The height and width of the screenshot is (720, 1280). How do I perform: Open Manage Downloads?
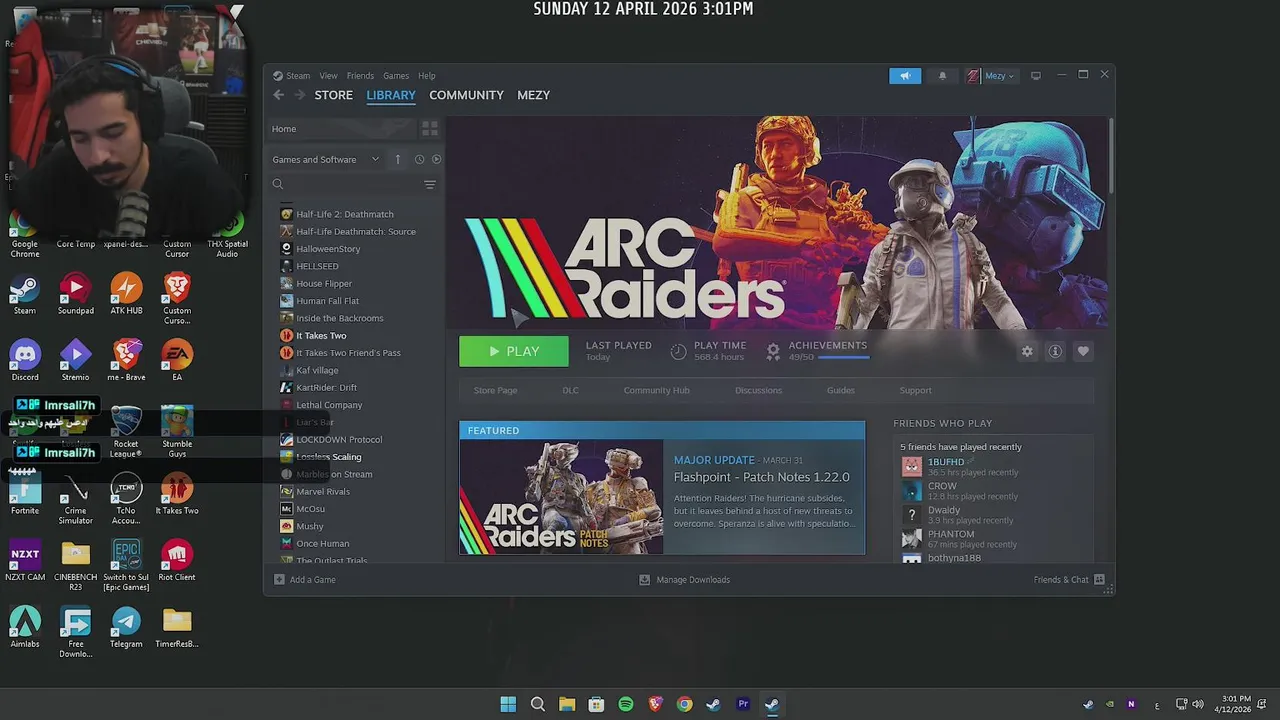point(685,580)
